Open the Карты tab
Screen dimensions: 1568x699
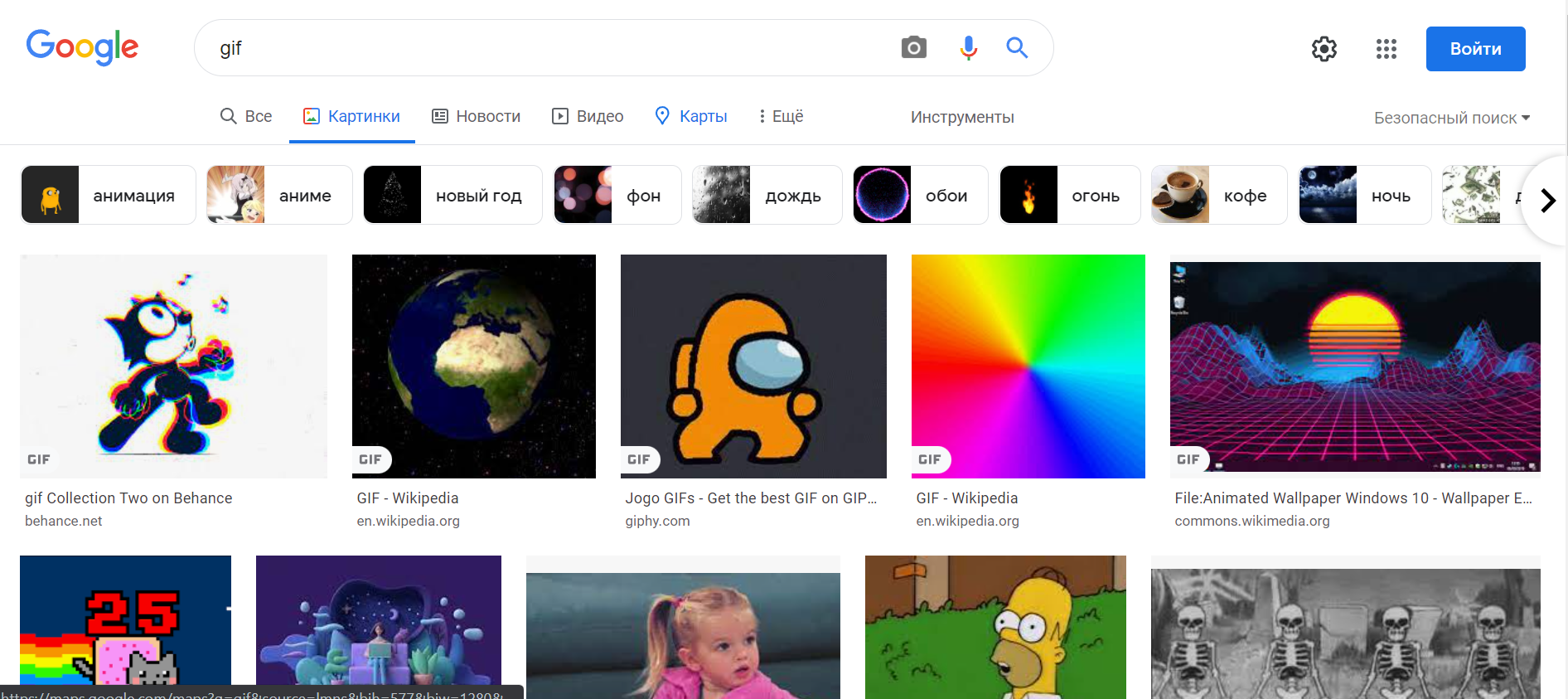pyautogui.click(x=691, y=117)
